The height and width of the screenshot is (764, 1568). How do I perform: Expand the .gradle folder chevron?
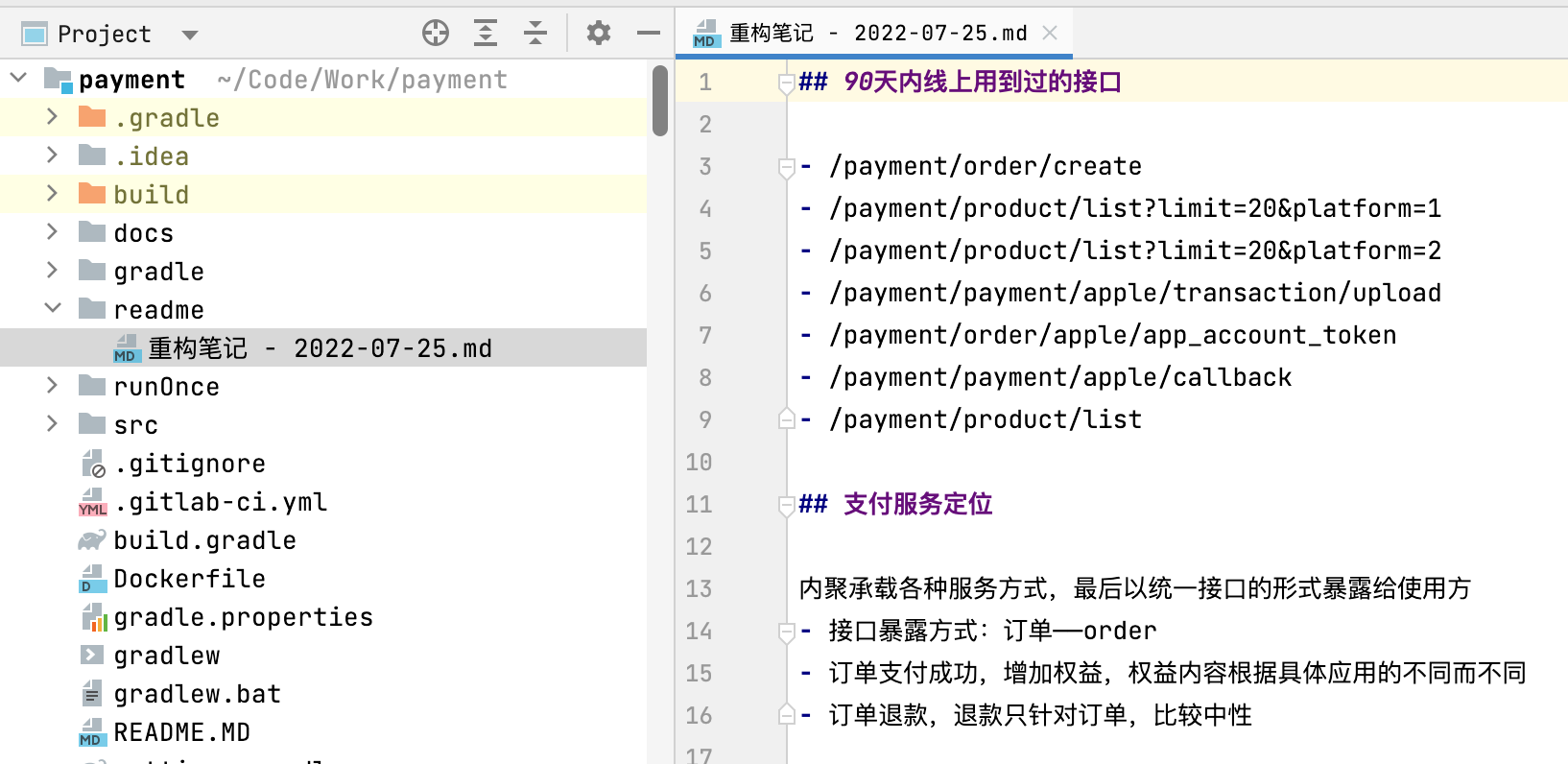point(52,117)
